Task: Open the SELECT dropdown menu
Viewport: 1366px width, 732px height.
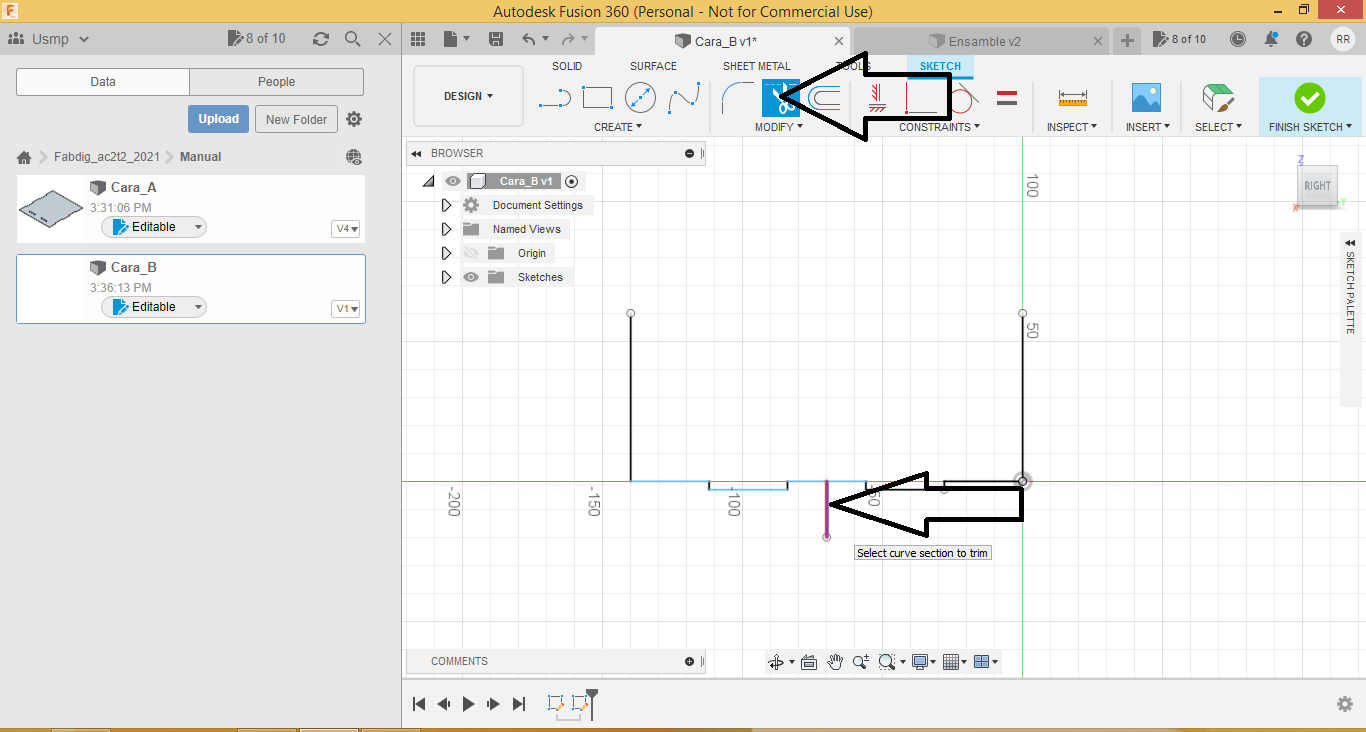Action: 1218,127
